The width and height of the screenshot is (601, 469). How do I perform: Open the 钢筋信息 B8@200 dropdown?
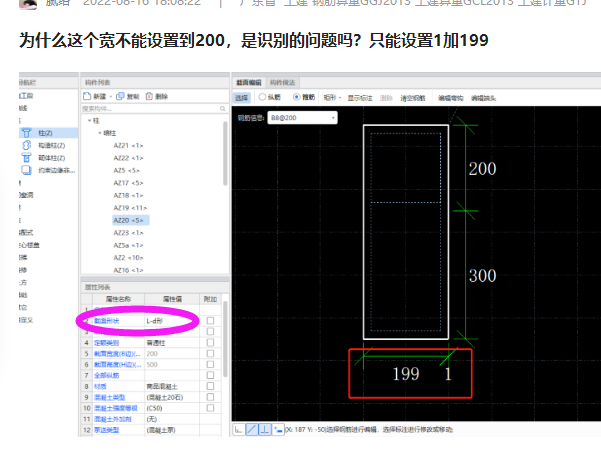click(302, 118)
